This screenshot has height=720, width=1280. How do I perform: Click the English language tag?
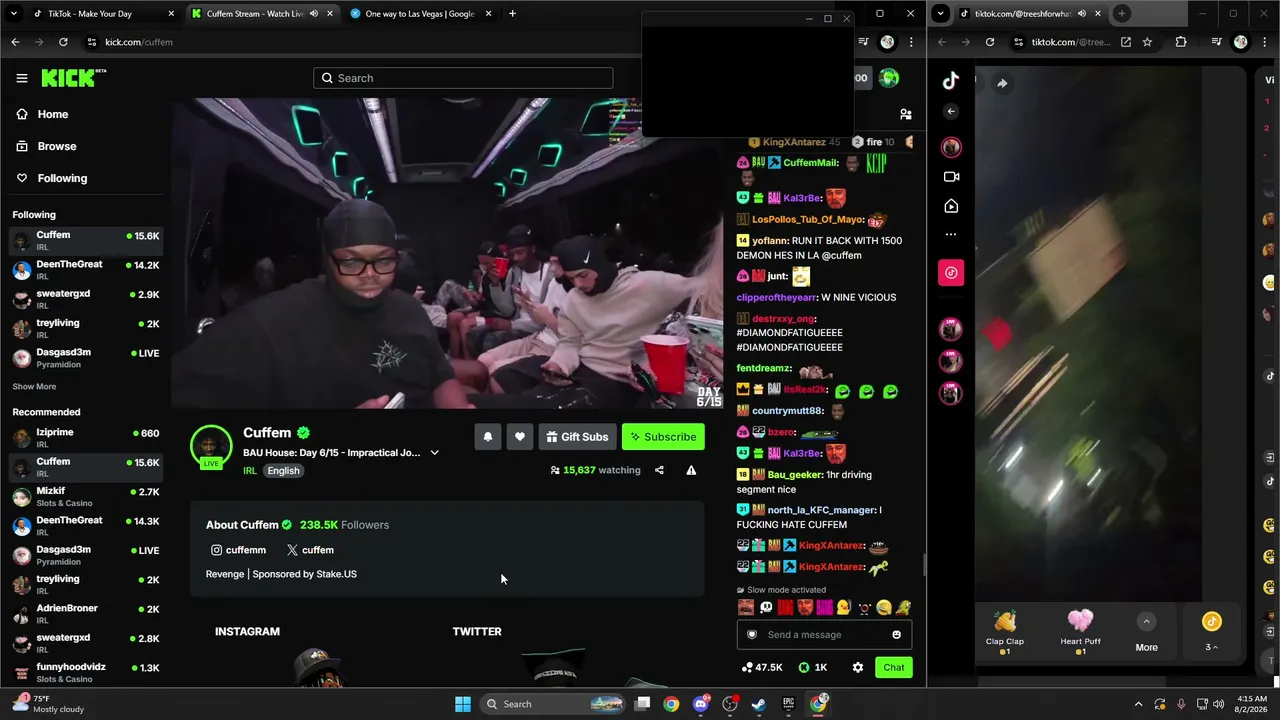coord(283,471)
